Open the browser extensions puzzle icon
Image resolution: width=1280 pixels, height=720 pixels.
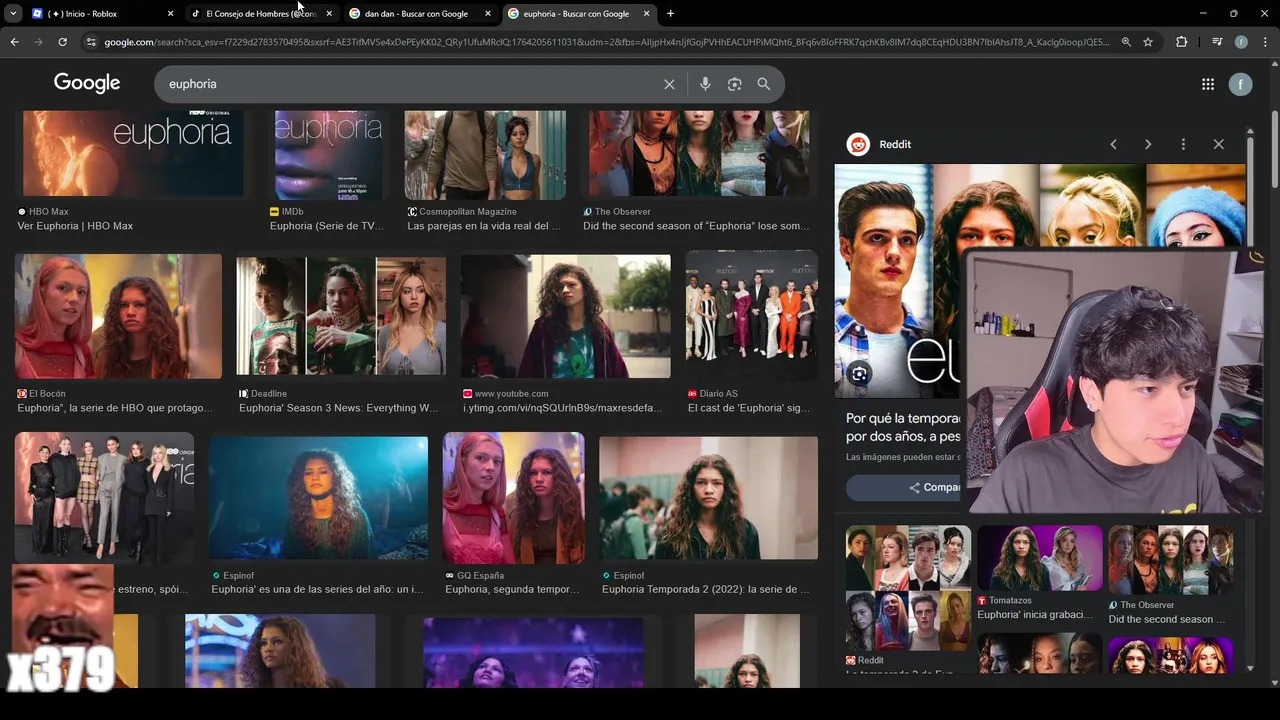pyautogui.click(x=1181, y=42)
